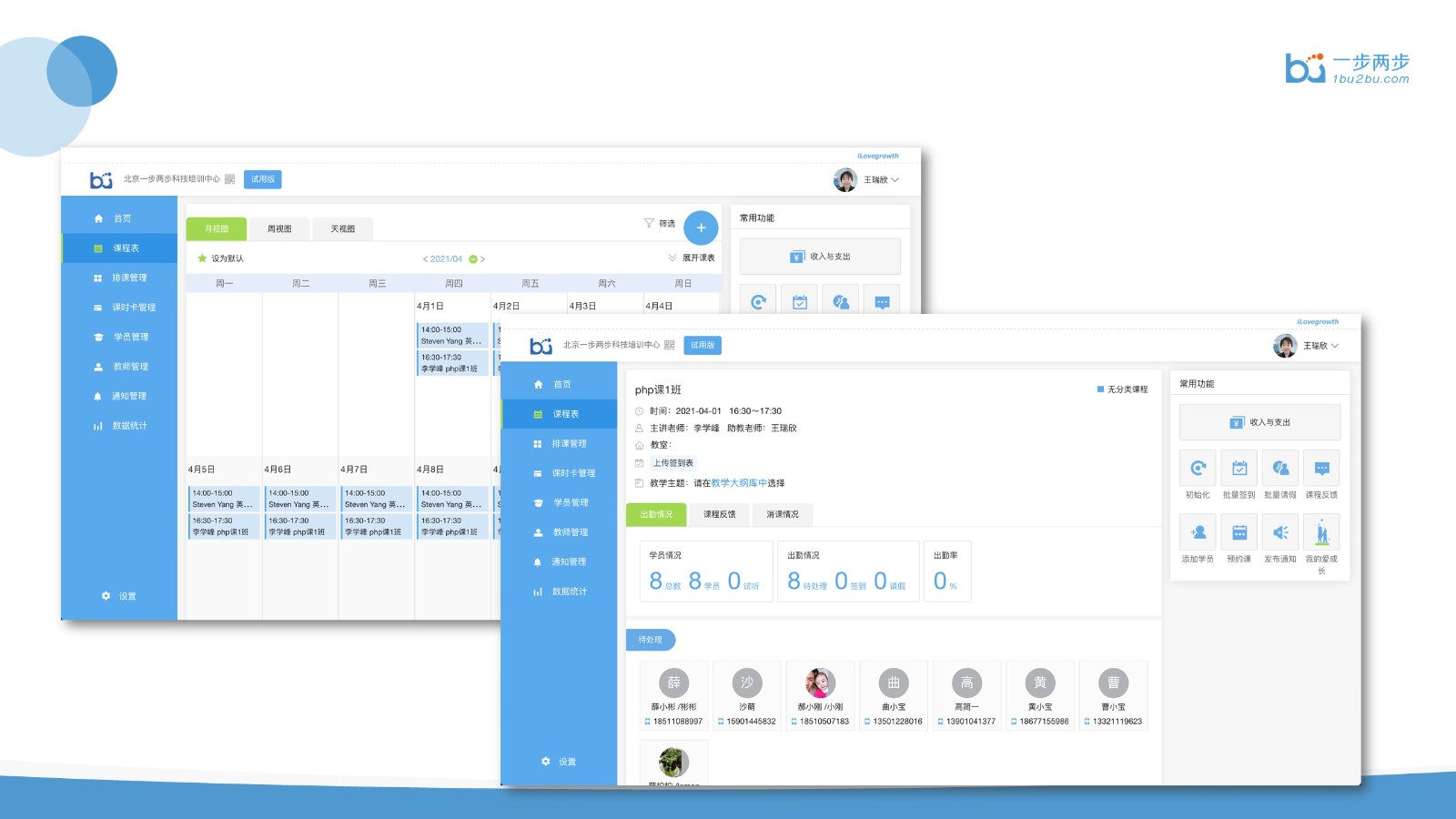Screen dimensions: 1456x819
Task: Click 课程反馈 chat icon in back window
Action: [x=882, y=300]
